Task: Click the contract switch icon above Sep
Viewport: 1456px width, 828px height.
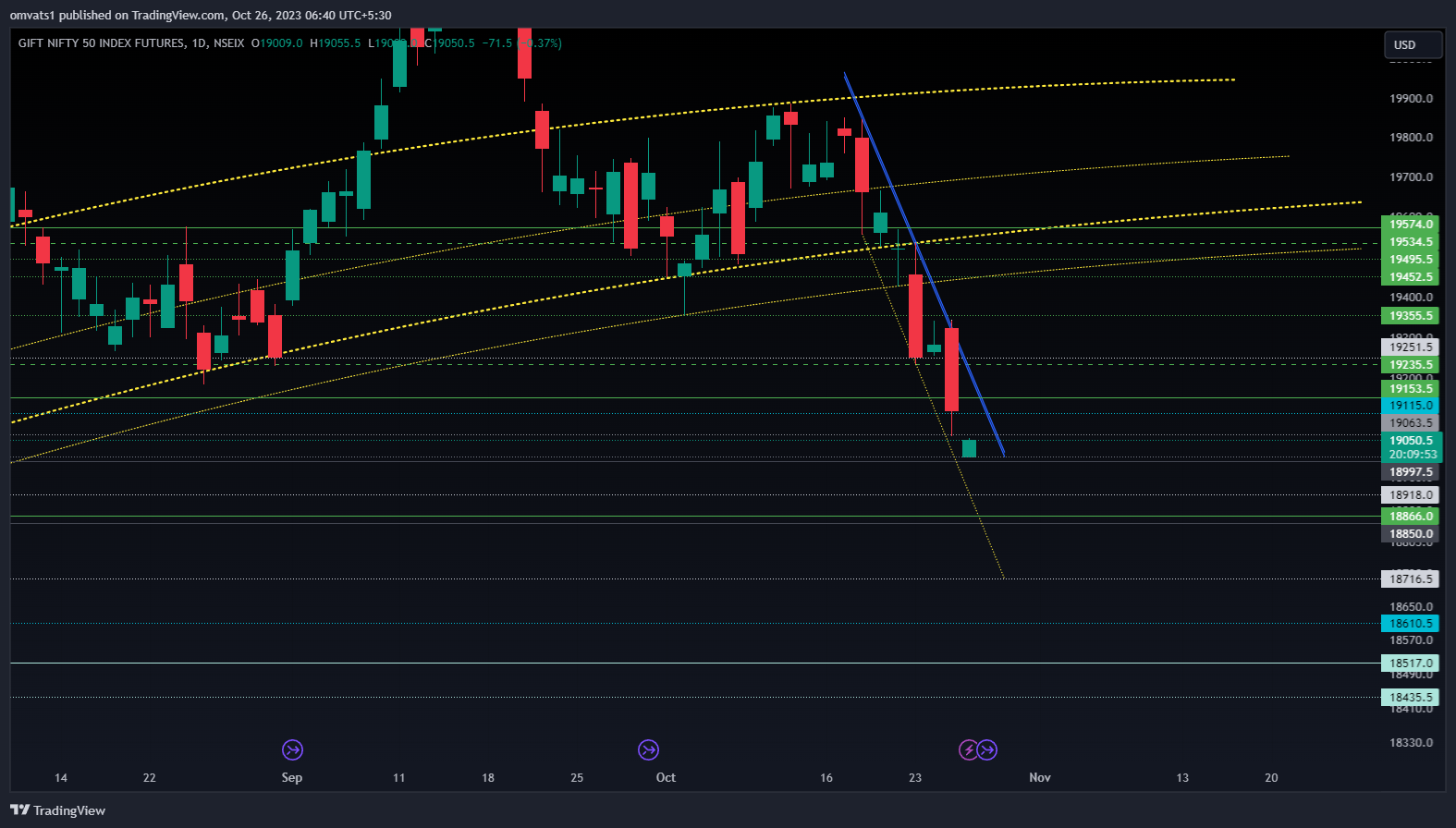Action: [x=292, y=749]
